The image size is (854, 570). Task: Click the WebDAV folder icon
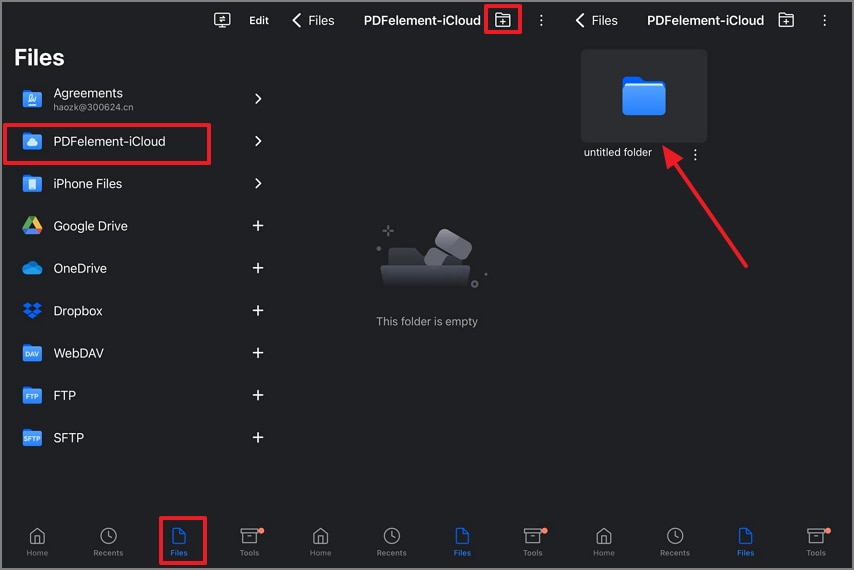tap(32, 353)
